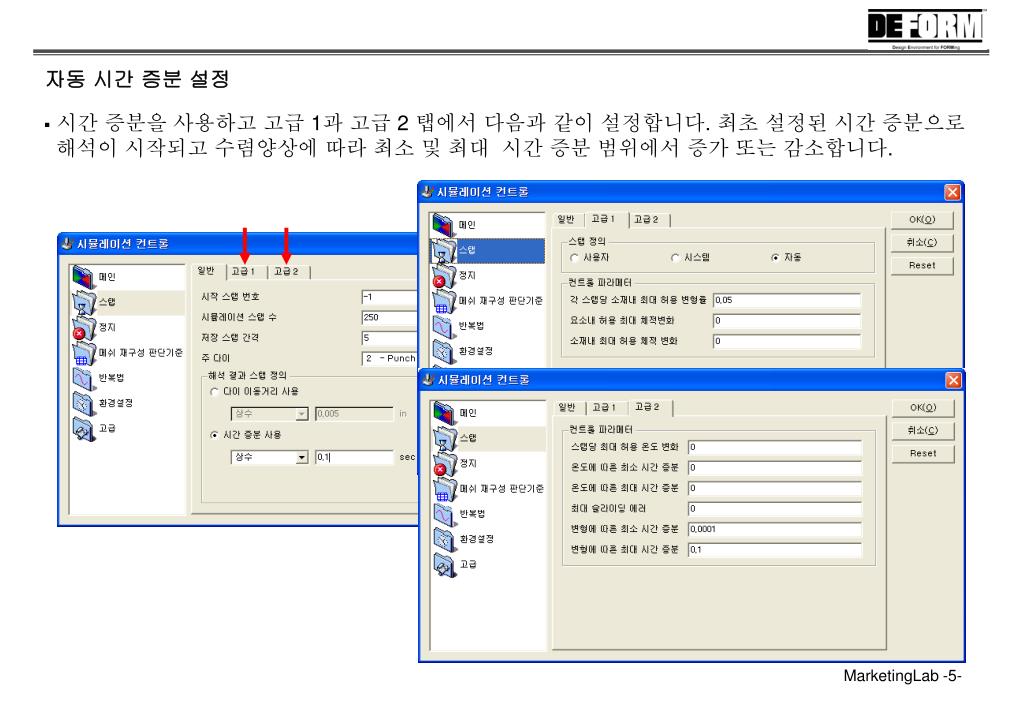Click highlighted 스텝 icon in top-right dialog
This screenshot has width=1023, height=708.
pyautogui.click(x=444, y=250)
